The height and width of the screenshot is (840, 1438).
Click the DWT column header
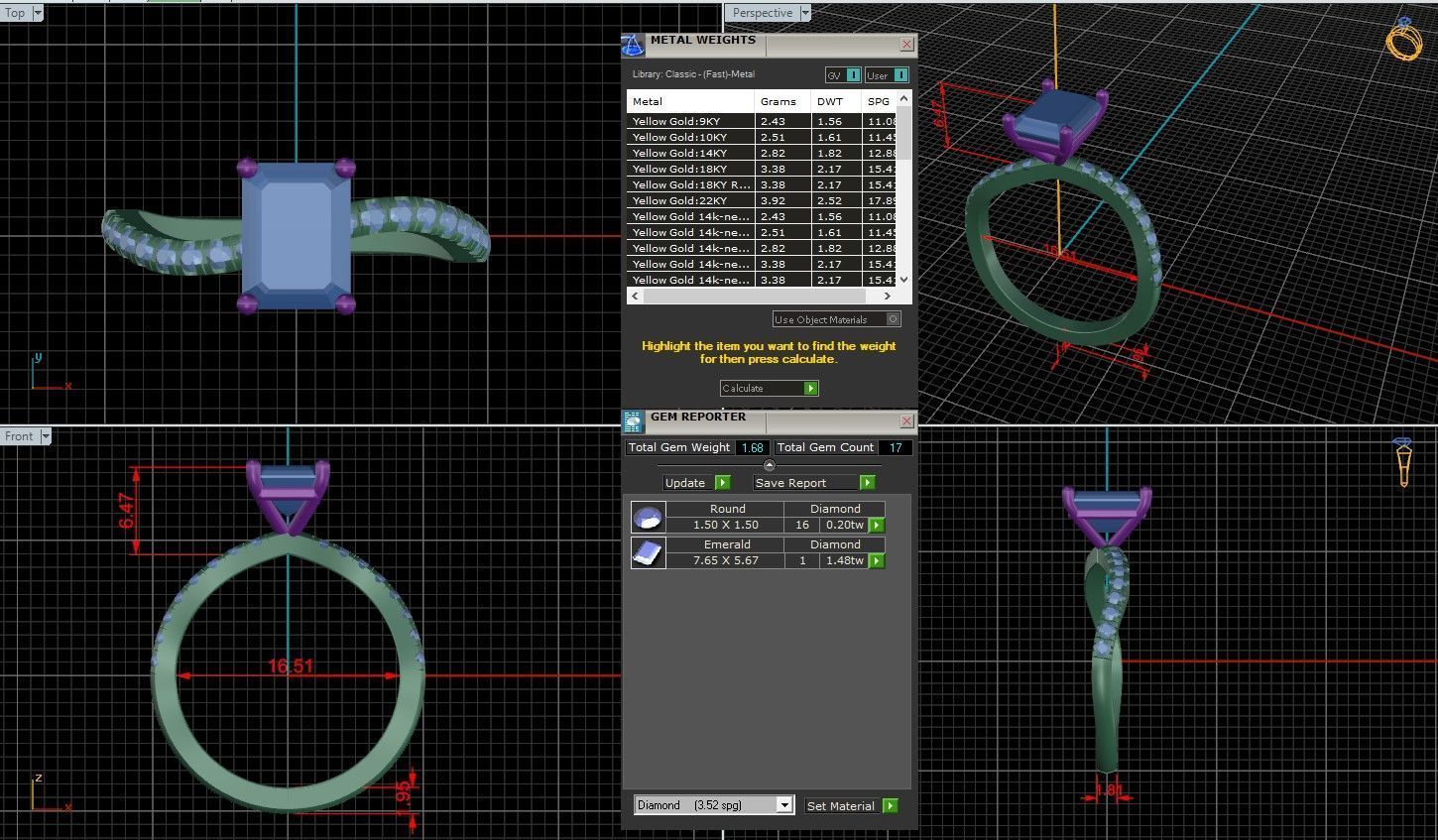837,101
